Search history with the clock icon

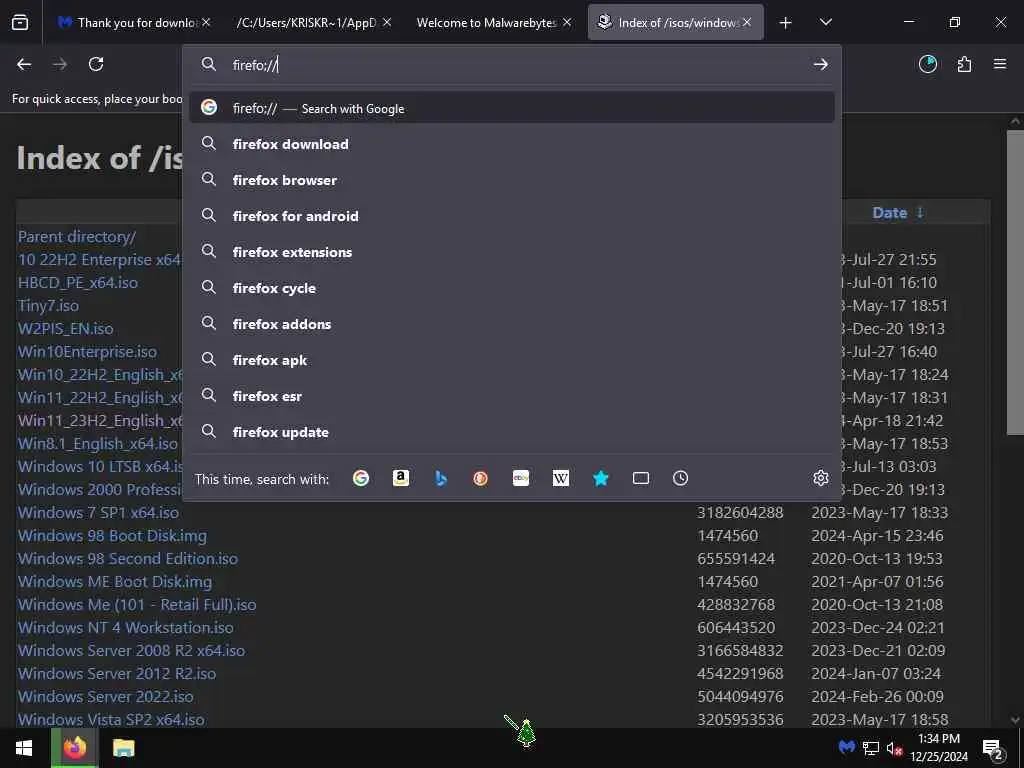tap(680, 478)
